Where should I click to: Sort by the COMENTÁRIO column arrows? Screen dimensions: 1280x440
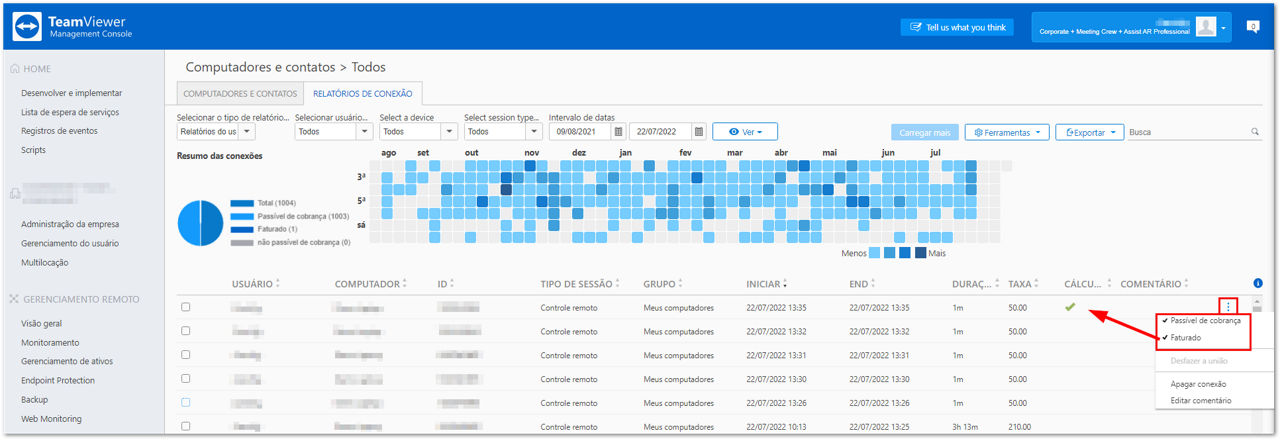pos(1187,284)
